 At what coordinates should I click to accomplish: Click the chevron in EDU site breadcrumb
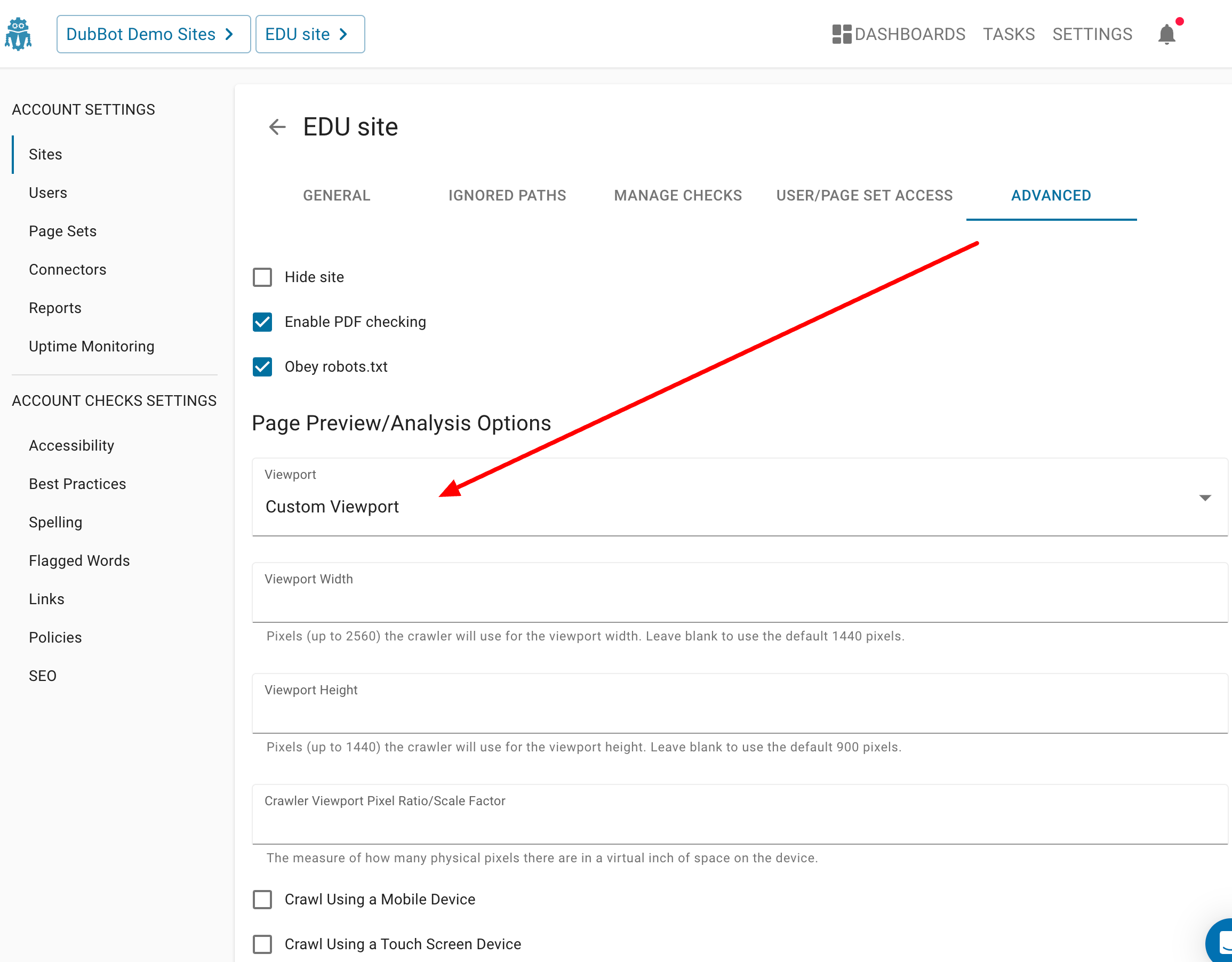point(342,34)
